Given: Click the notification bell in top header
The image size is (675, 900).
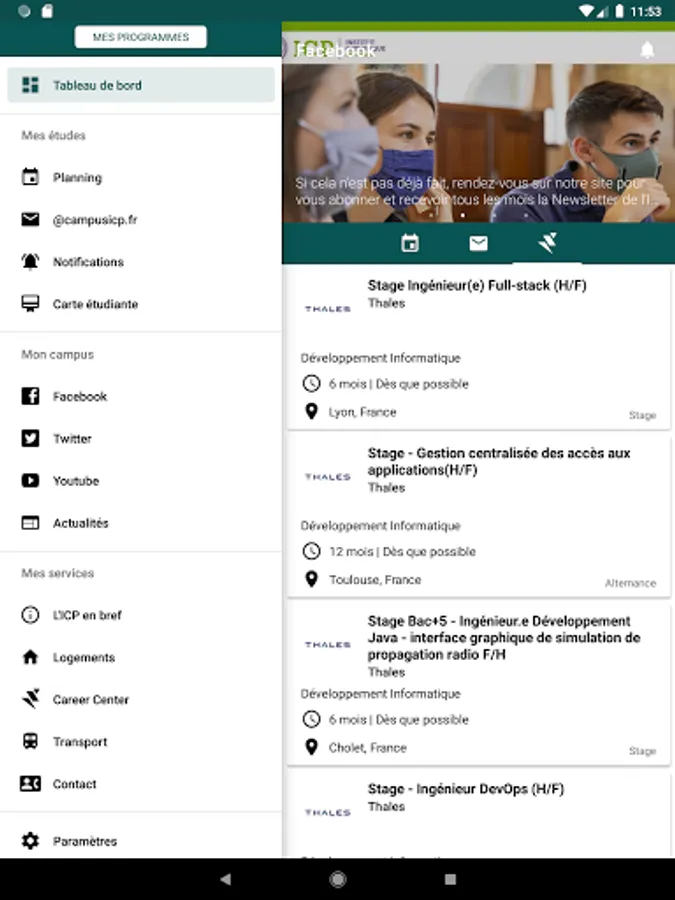Looking at the screenshot, I should [647, 50].
